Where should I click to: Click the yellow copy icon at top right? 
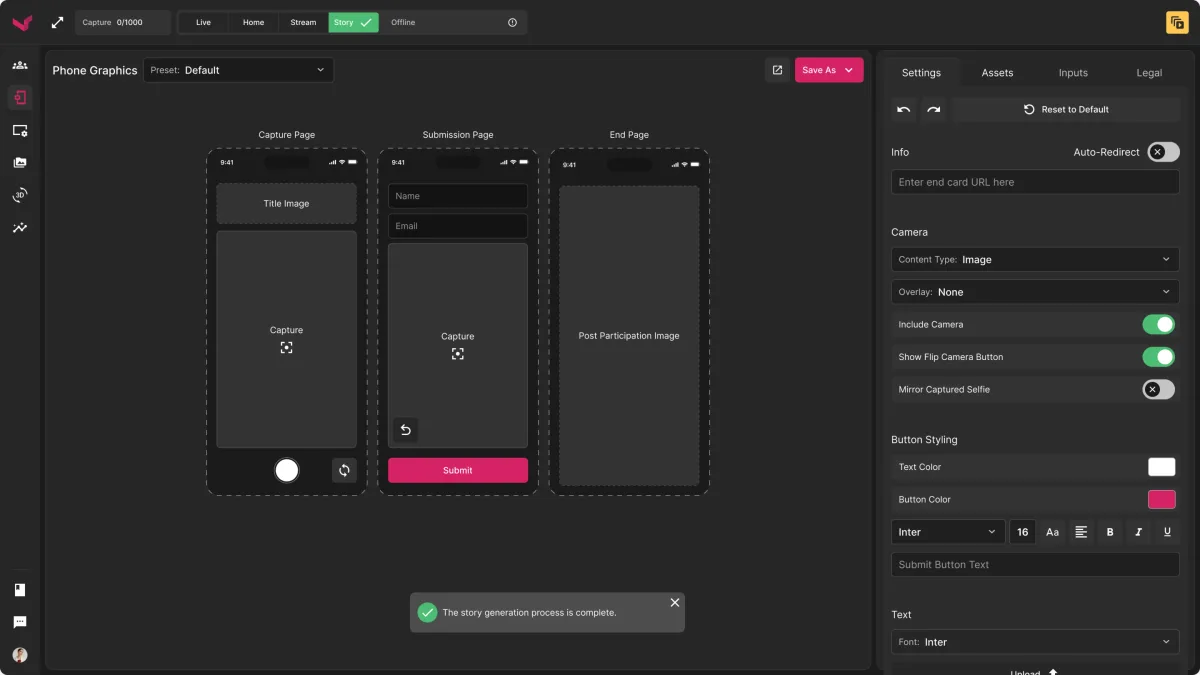point(1177,22)
